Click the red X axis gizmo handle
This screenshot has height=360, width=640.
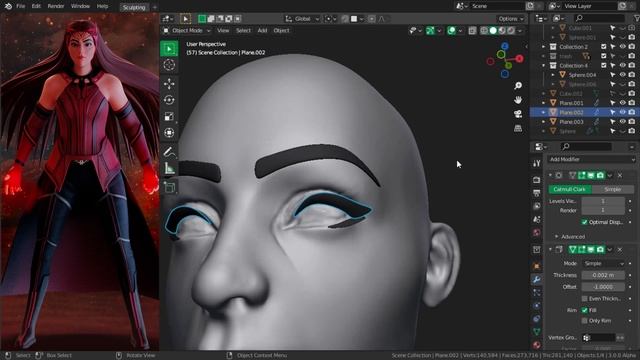[x=519, y=59]
